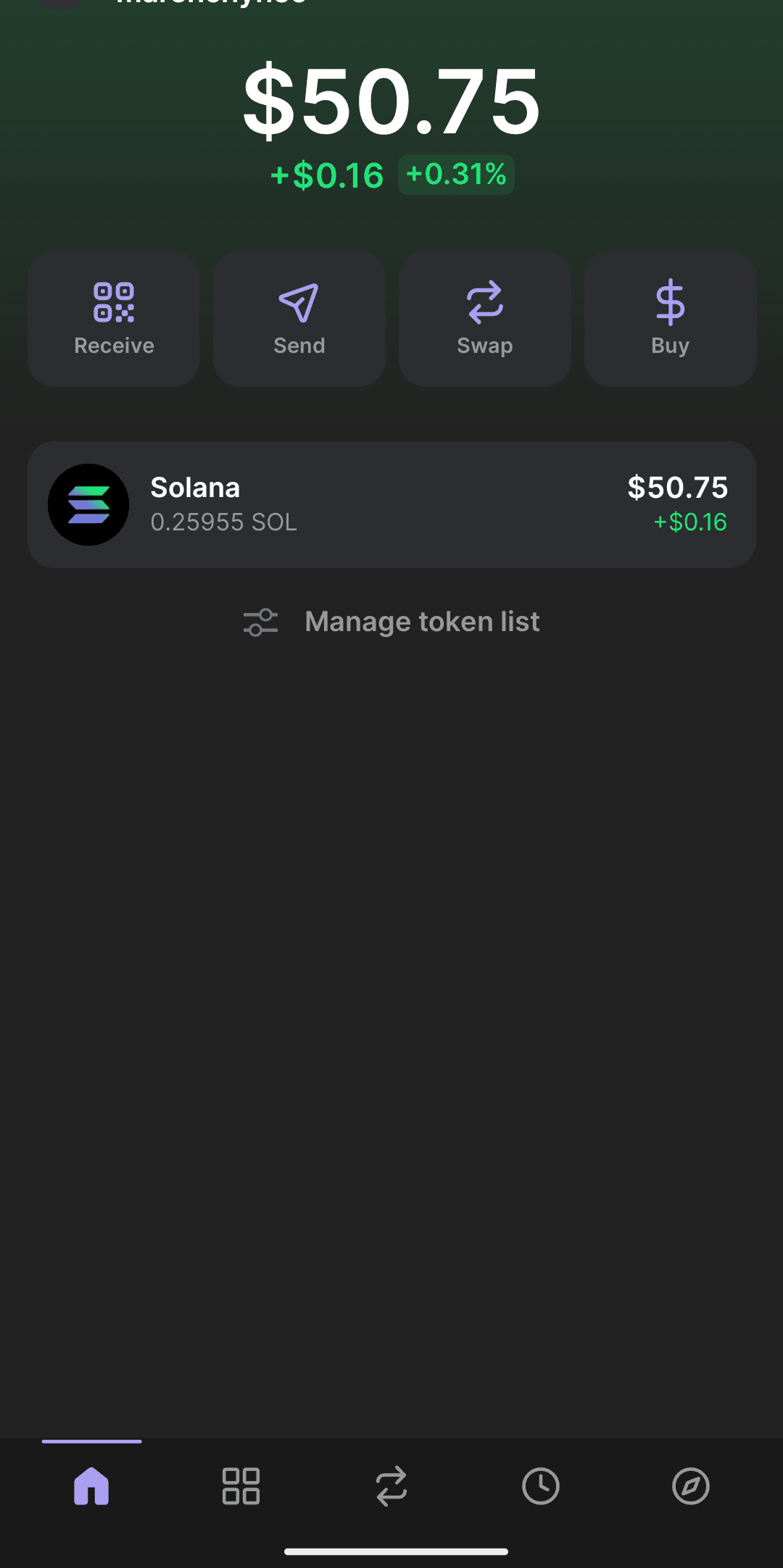
Task: Select the Solana token name
Action: click(x=195, y=488)
